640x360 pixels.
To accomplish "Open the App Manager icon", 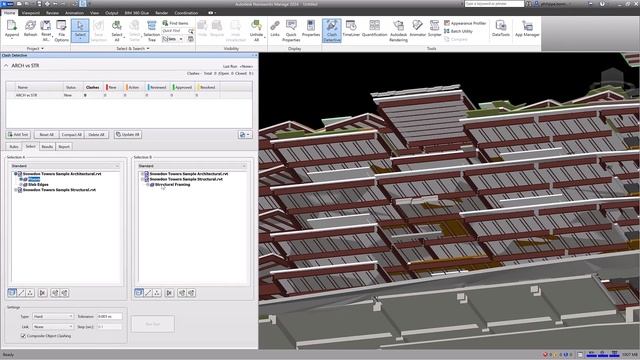I will click(527, 29).
